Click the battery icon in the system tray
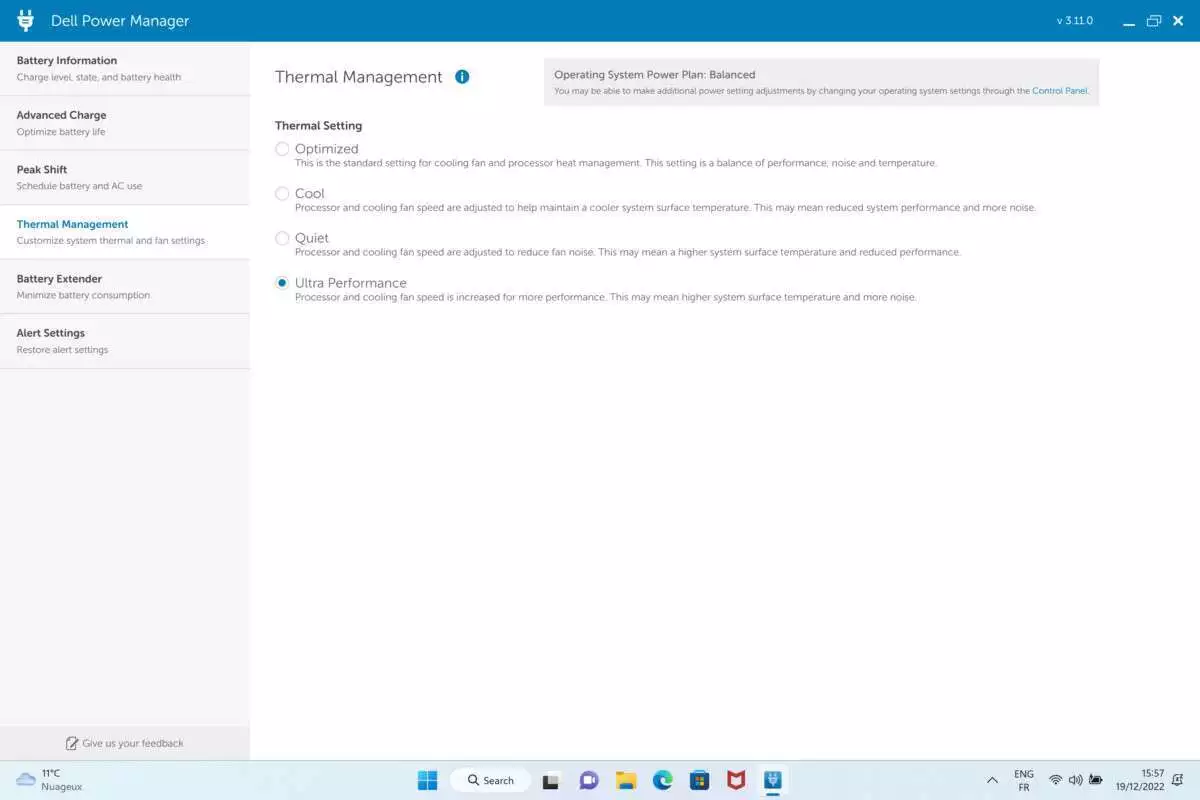Image resolution: width=1200 pixels, height=800 pixels. click(x=1096, y=780)
